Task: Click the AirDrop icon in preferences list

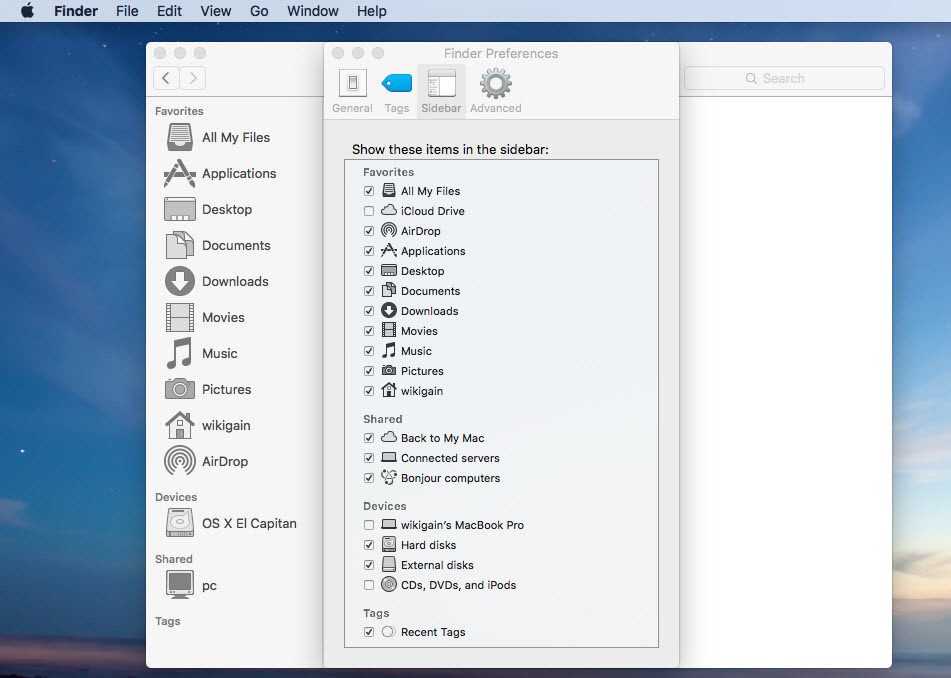Action: [x=389, y=230]
